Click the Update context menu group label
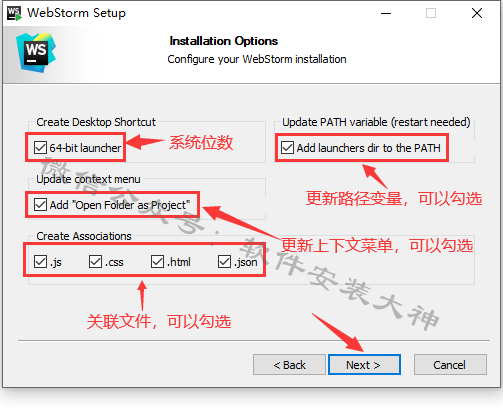This screenshot has width=503, height=411. (x=88, y=179)
